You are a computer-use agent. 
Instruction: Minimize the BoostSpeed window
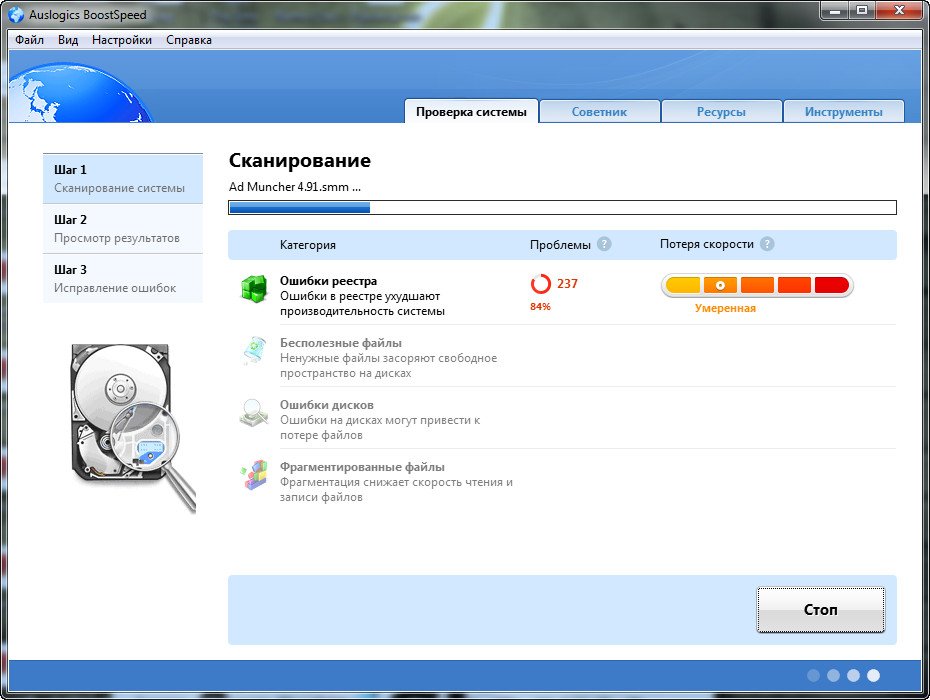835,11
